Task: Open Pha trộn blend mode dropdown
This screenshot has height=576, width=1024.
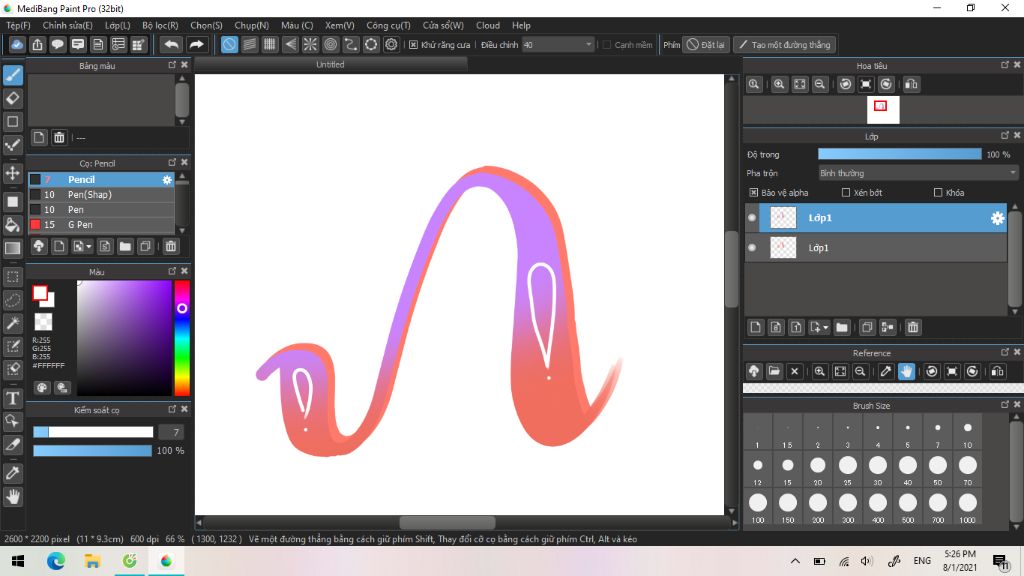Action: point(918,173)
